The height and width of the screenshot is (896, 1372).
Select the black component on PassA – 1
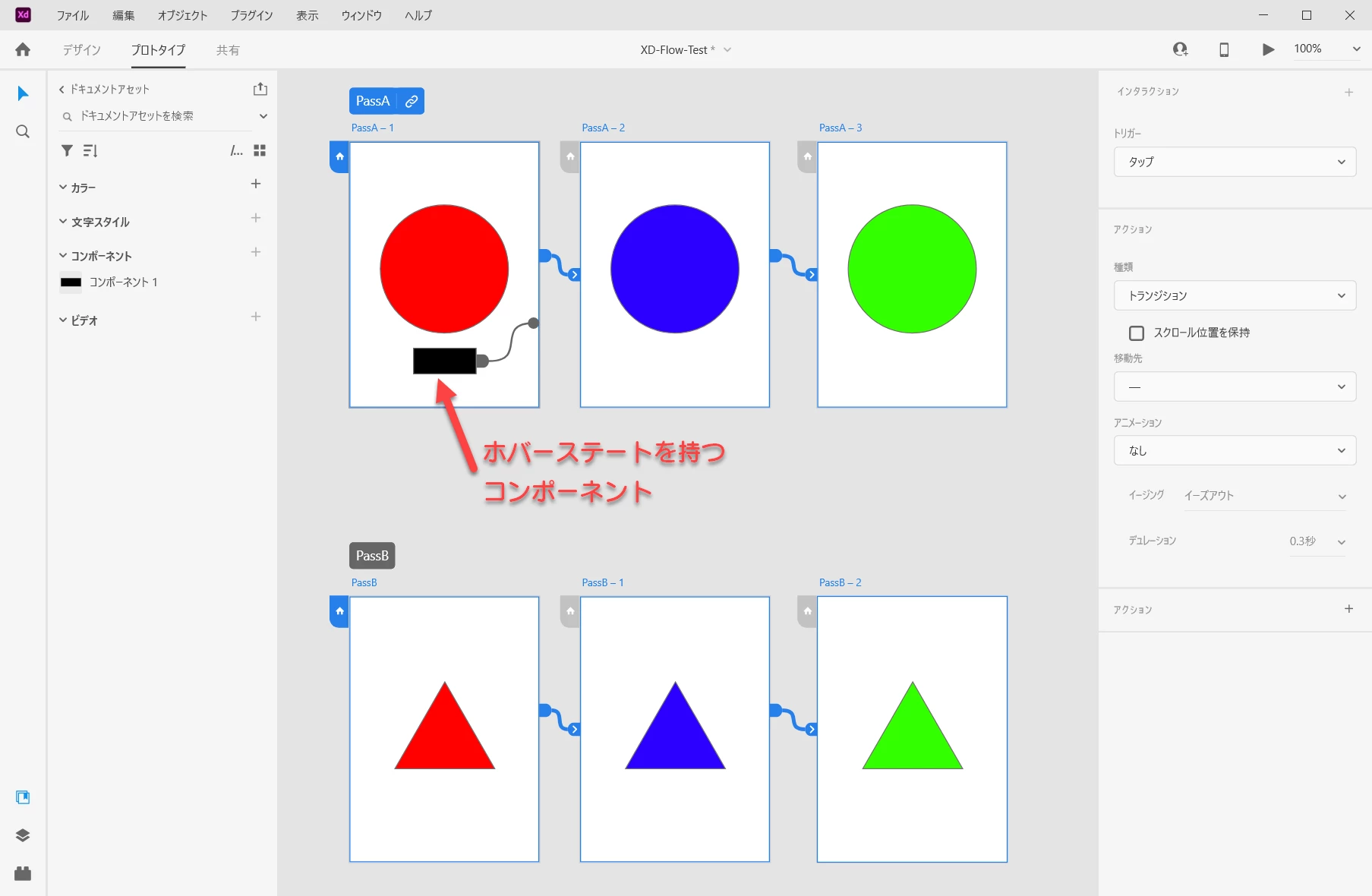point(445,361)
